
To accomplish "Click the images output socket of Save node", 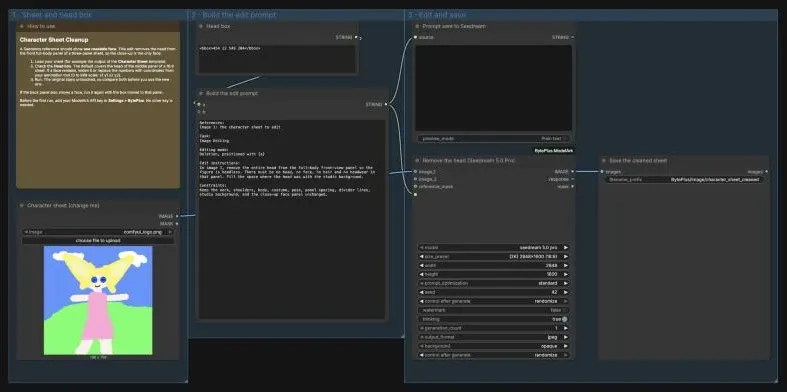I will (766, 172).
